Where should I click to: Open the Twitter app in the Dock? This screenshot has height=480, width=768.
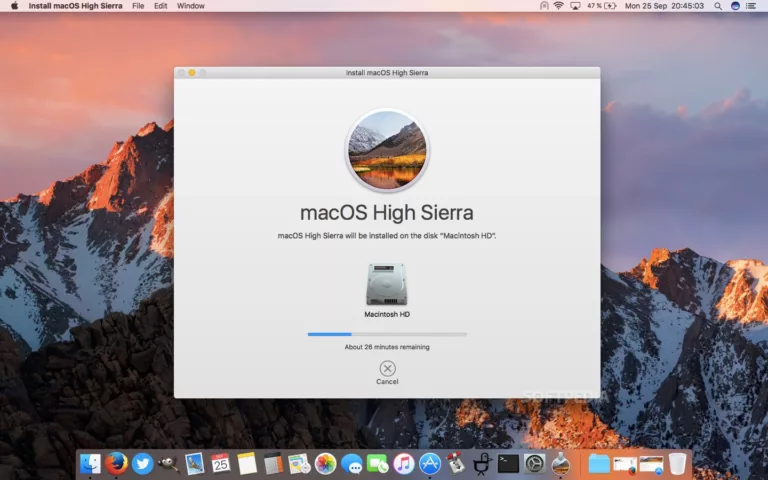(x=143, y=463)
